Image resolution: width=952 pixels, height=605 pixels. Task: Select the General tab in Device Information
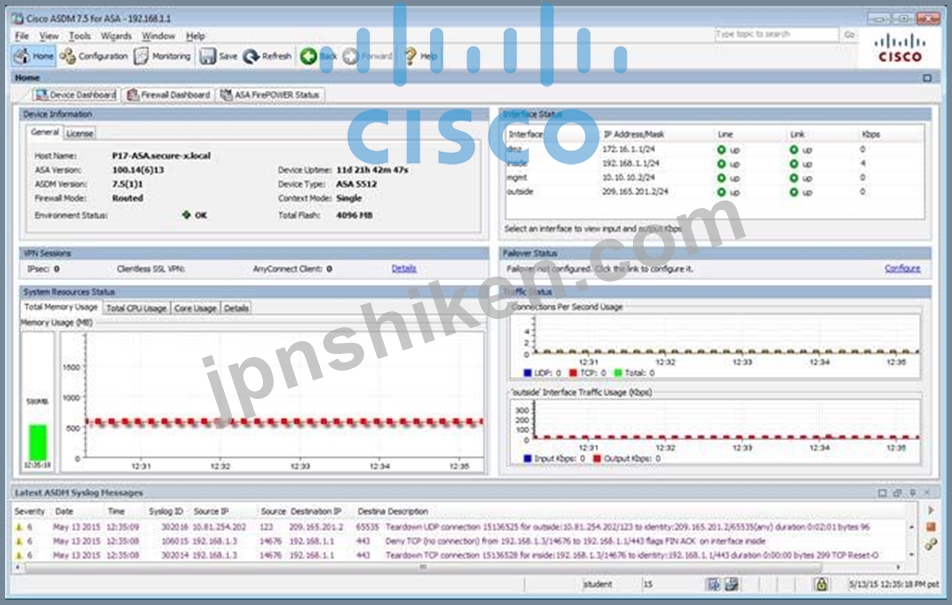coord(45,132)
